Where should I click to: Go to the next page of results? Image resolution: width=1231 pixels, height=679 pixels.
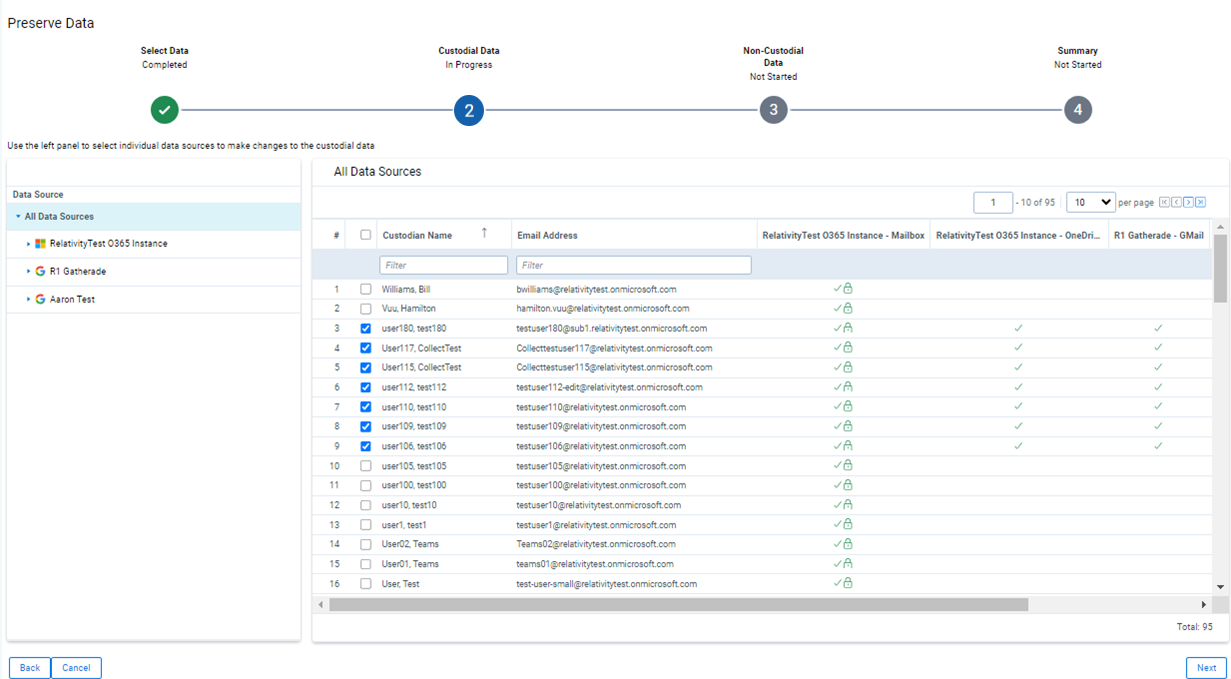(1188, 202)
